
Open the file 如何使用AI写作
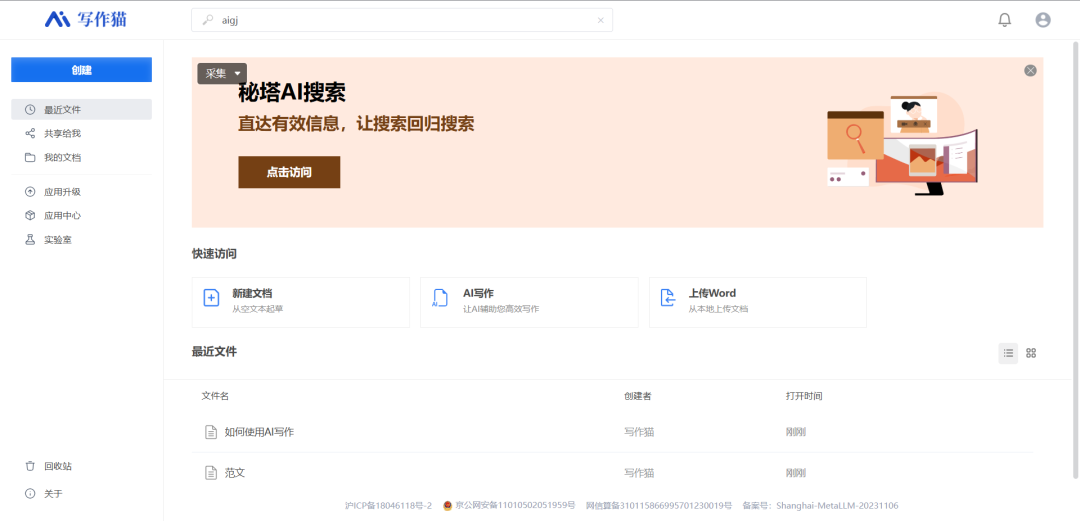[x=259, y=432]
